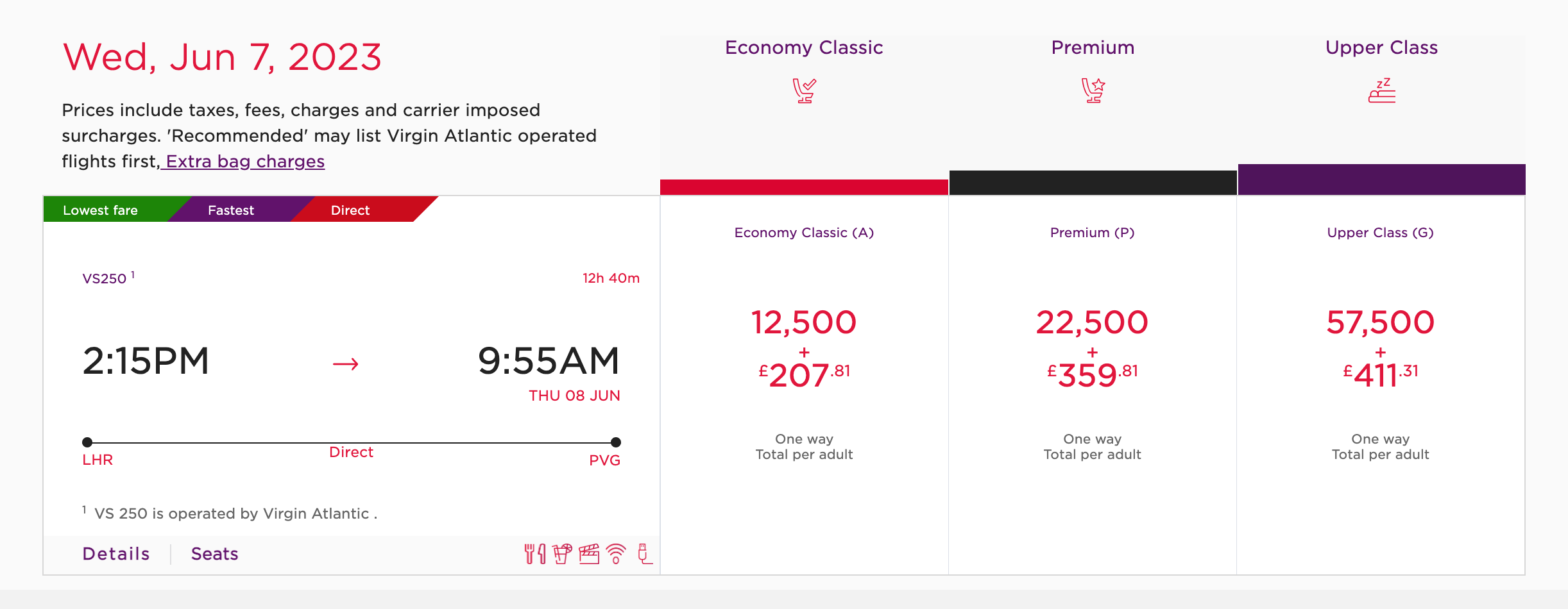Image resolution: width=1568 pixels, height=609 pixels.
Task: Click the clapperboard entertainment icon
Action: click(589, 553)
